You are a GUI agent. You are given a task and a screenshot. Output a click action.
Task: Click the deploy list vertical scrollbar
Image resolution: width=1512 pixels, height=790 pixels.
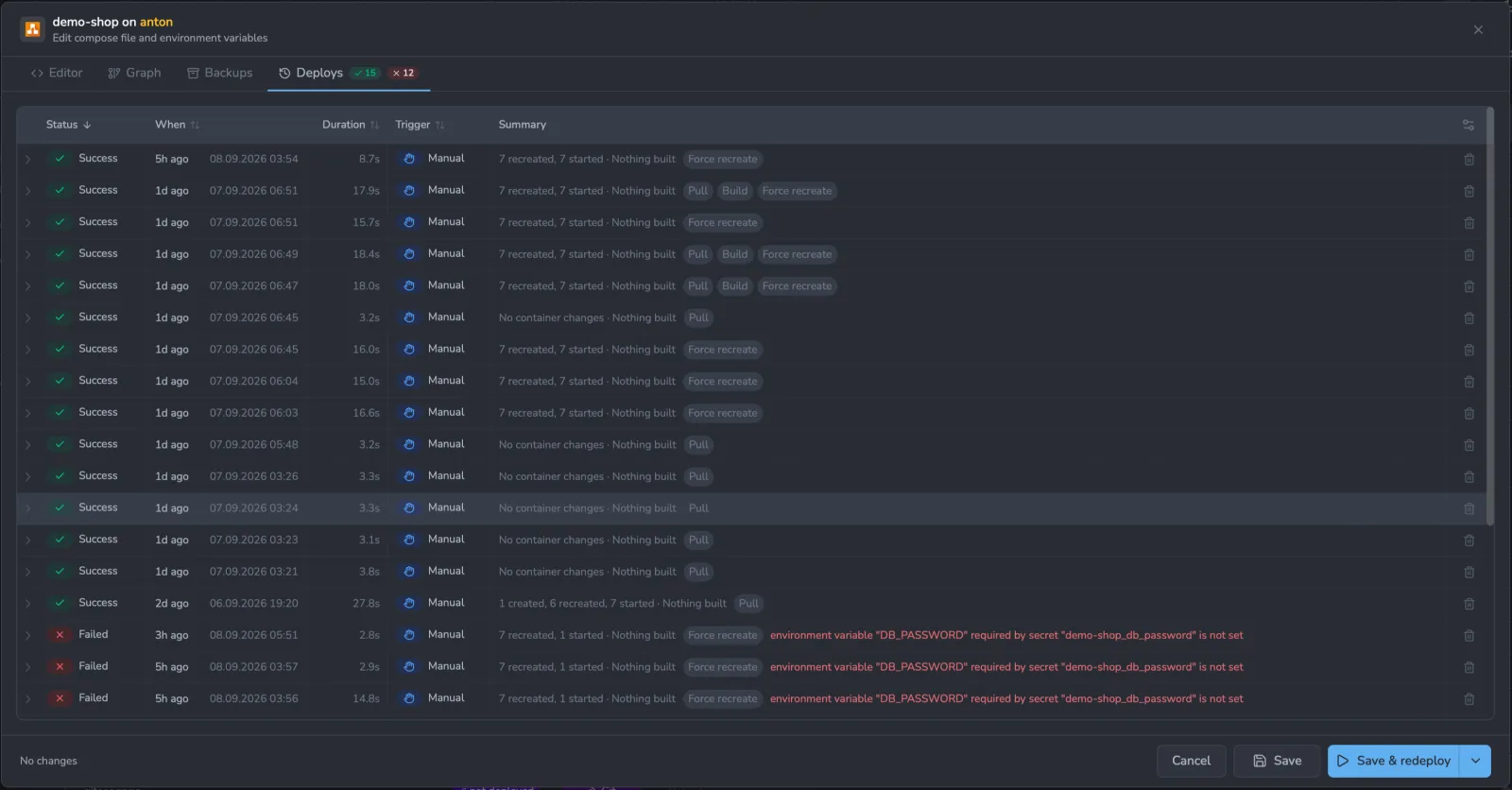pos(1490,317)
